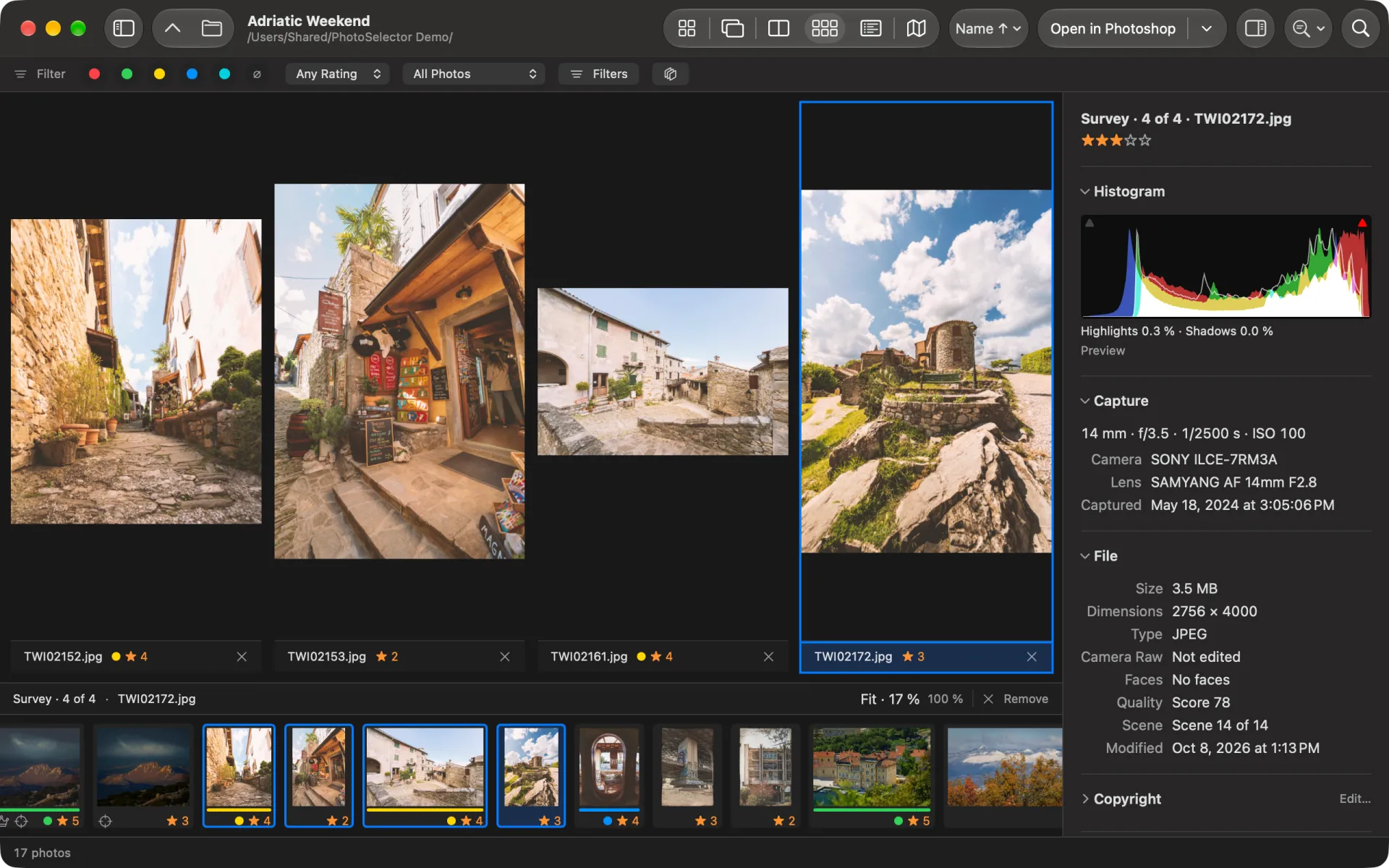Open the Any Rating dropdown
Screen dimensions: 1389x868
[x=338, y=74]
